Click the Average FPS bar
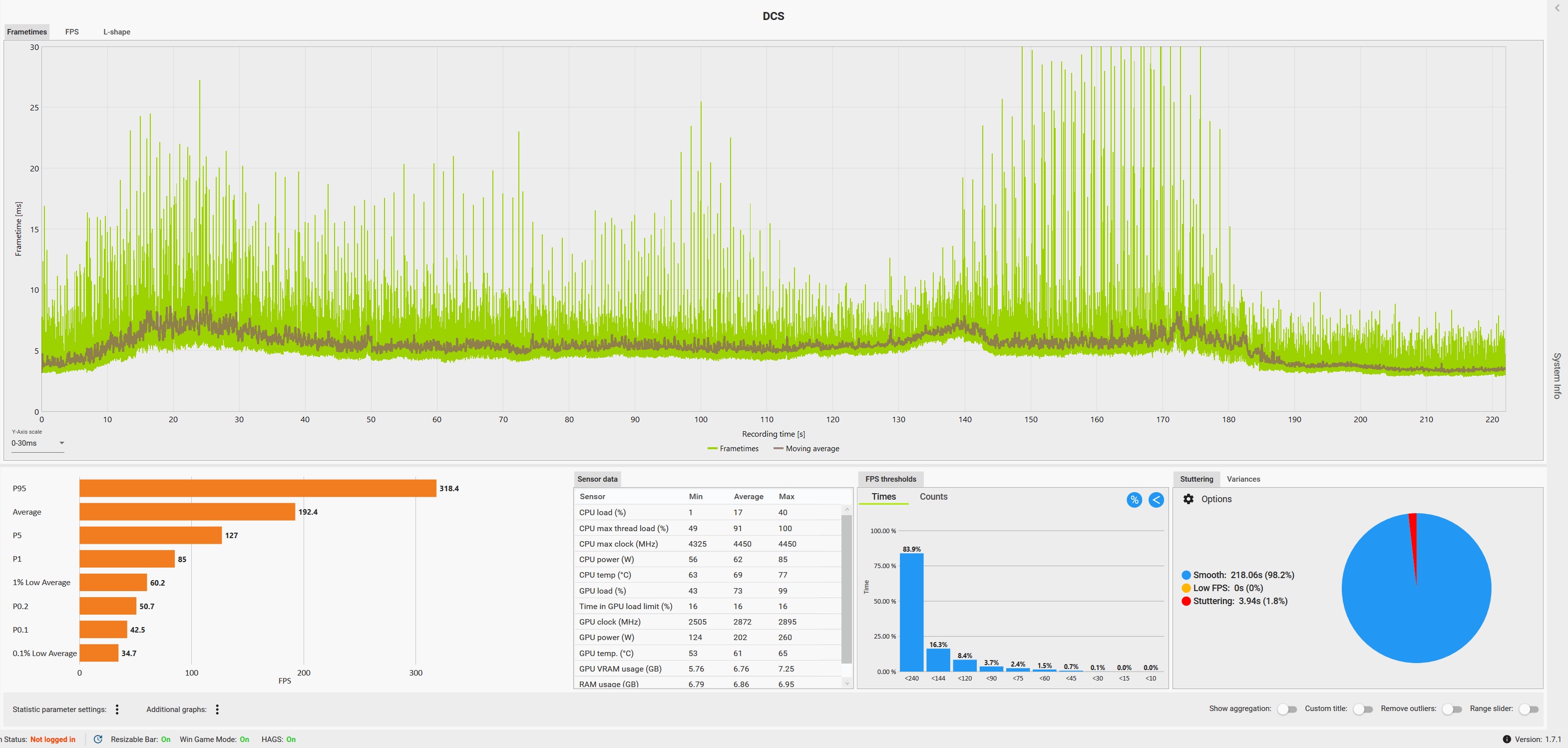This screenshot has width=1568, height=748. [187, 512]
